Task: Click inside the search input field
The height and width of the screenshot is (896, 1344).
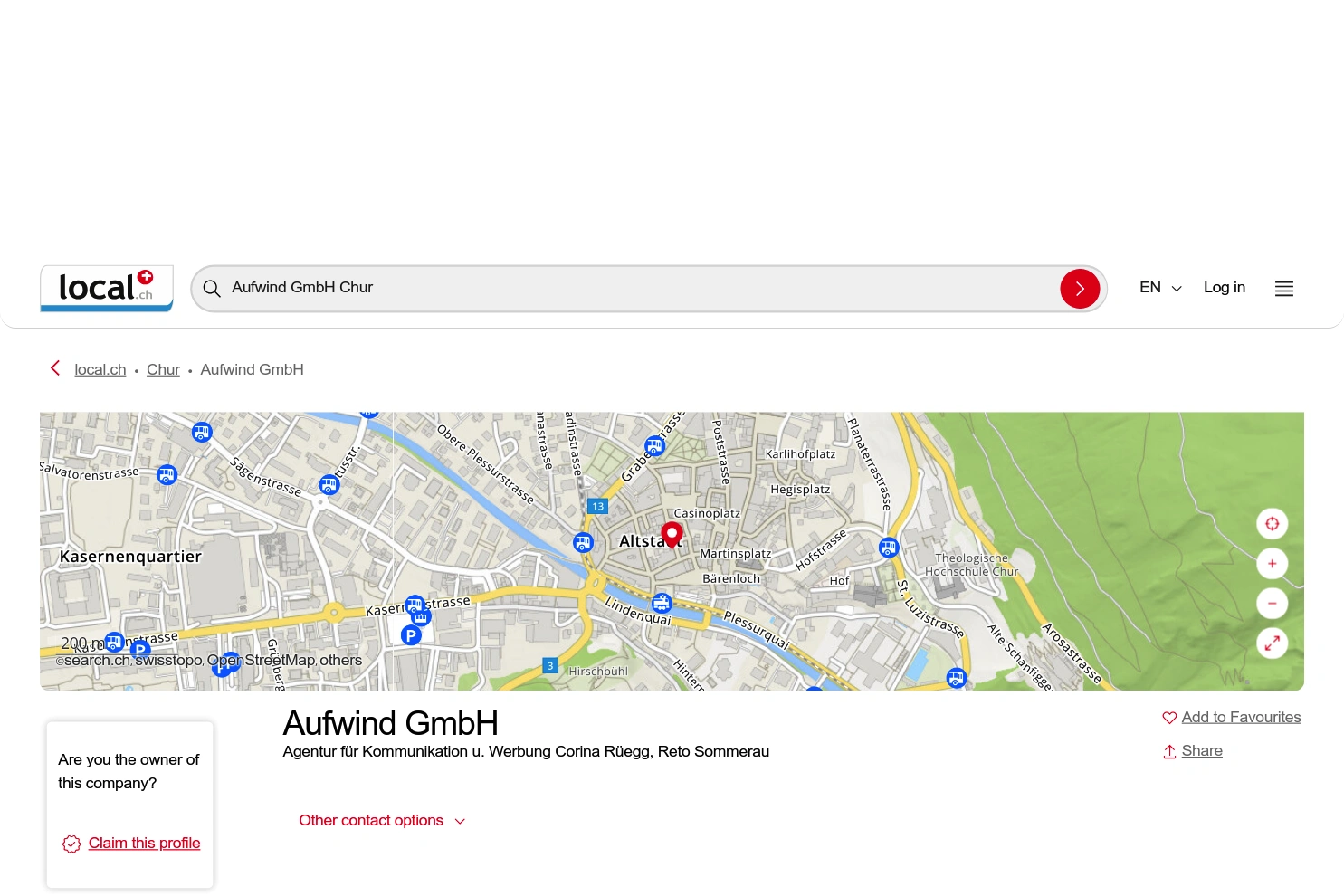Action: [x=634, y=288]
